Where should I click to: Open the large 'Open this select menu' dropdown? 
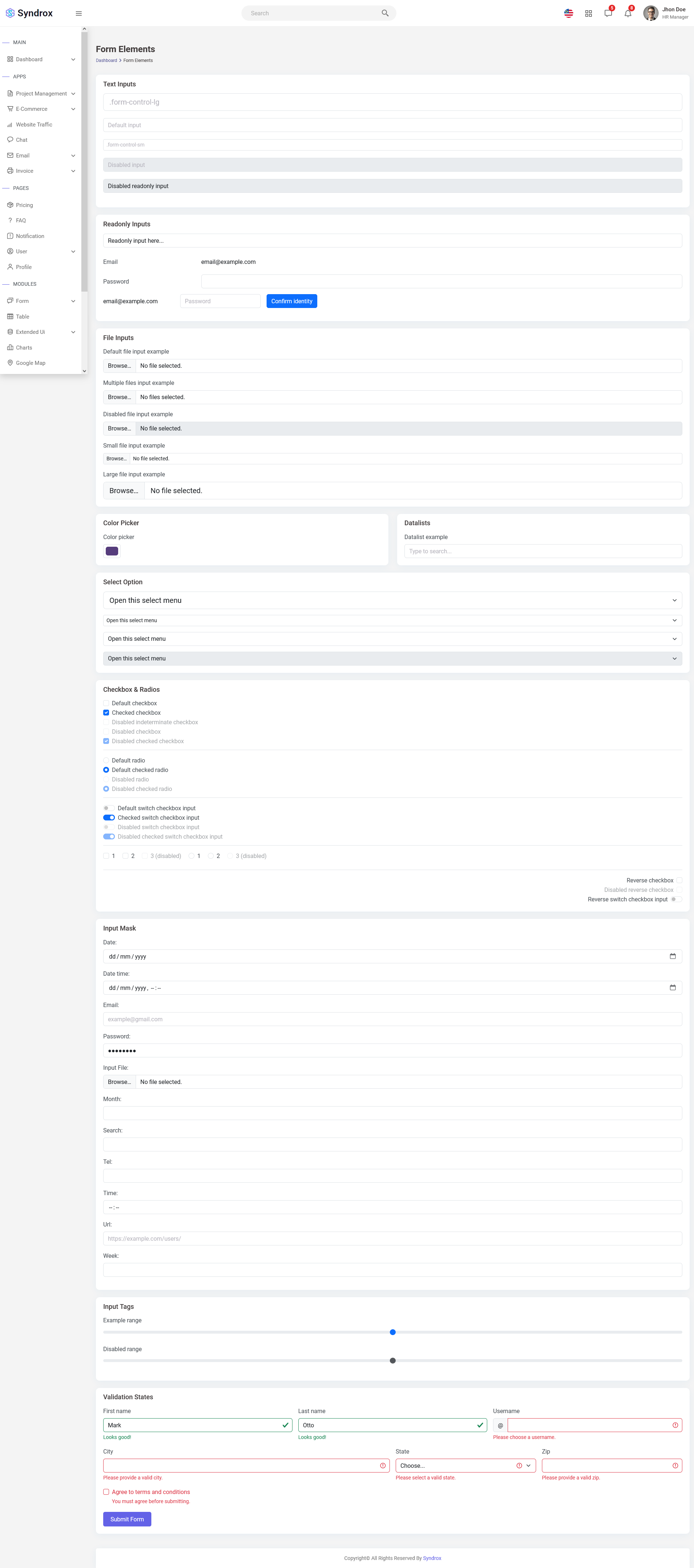[392, 600]
